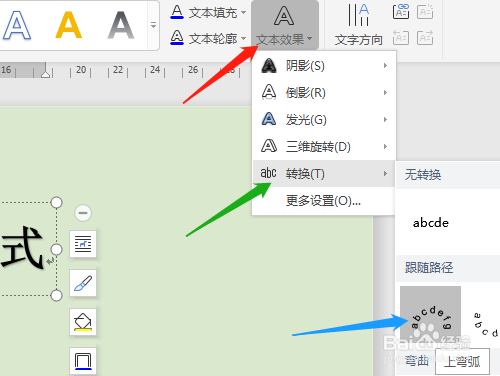Screen dimensions: 500x376
Task: Select the 上弯弧 arc-up path preset
Action: coord(430,316)
